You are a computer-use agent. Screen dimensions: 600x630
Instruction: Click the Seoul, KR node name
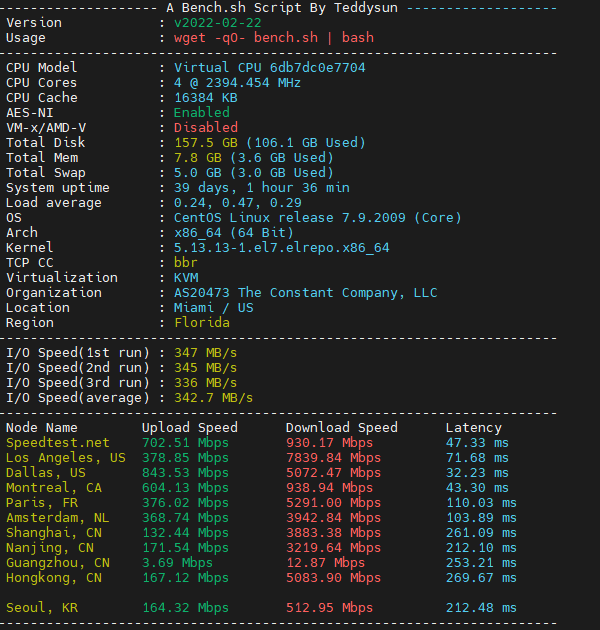tap(45, 608)
